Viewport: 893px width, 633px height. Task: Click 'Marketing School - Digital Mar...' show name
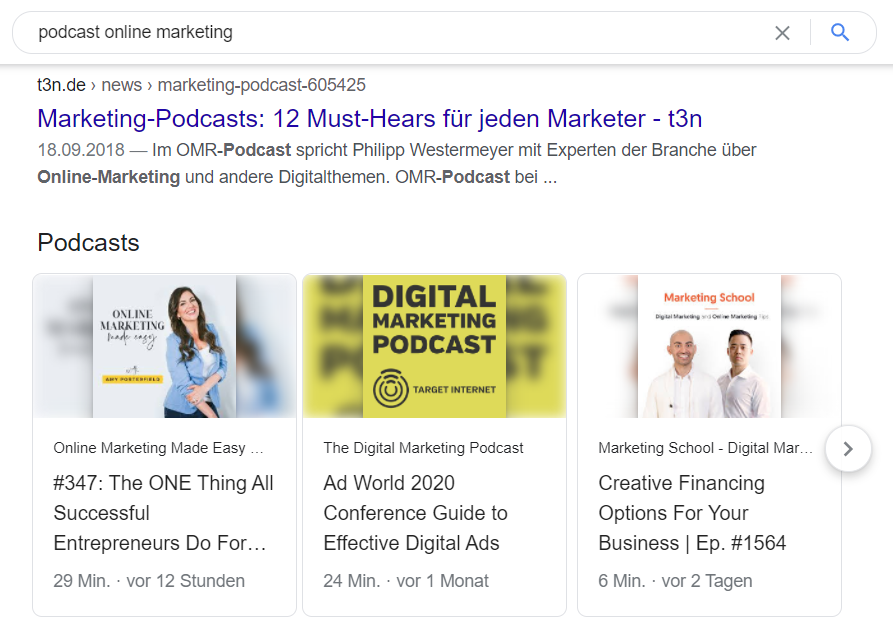[x=705, y=448]
